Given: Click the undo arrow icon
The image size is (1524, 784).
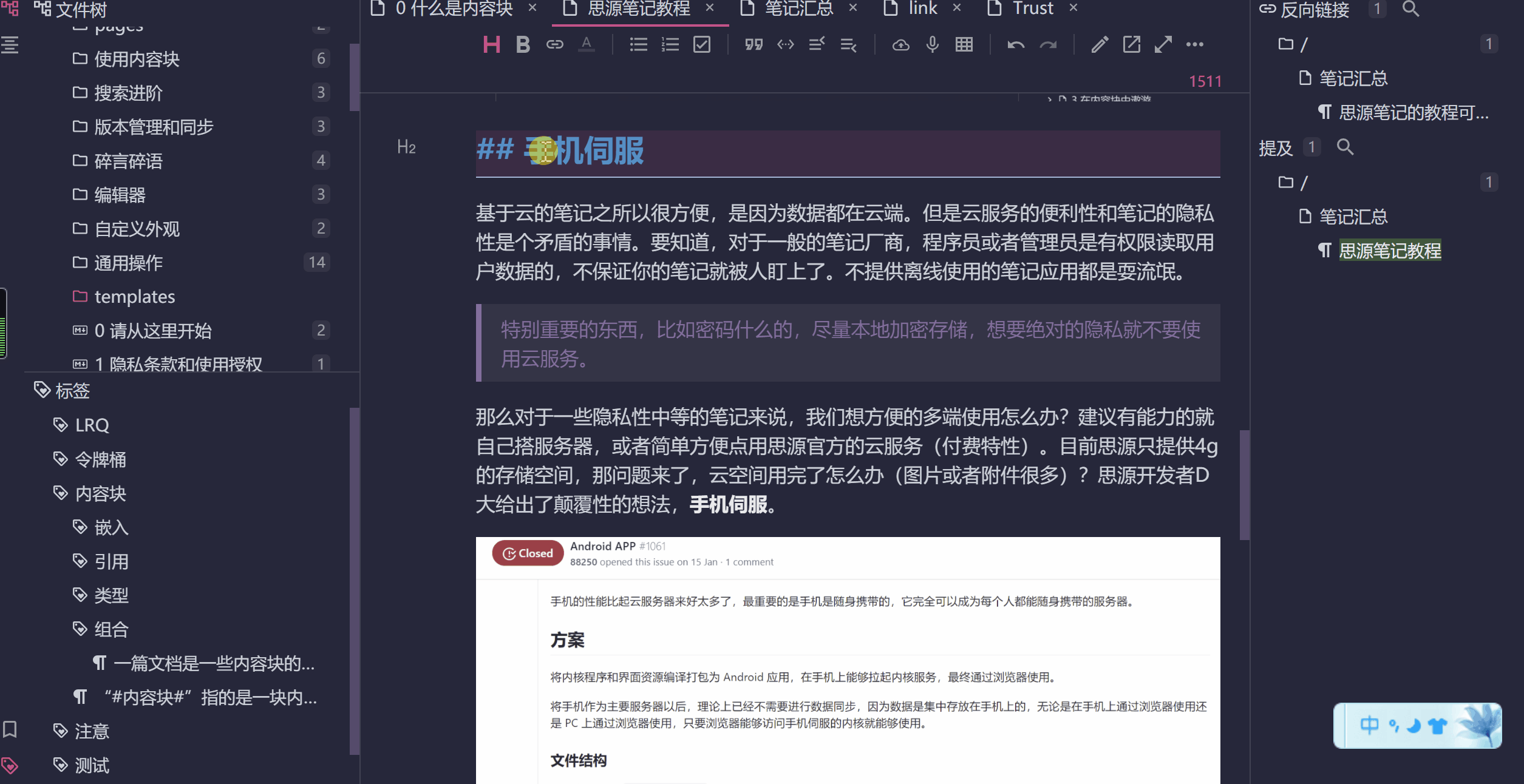Looking at the screenshot, I should point(1016,44).
